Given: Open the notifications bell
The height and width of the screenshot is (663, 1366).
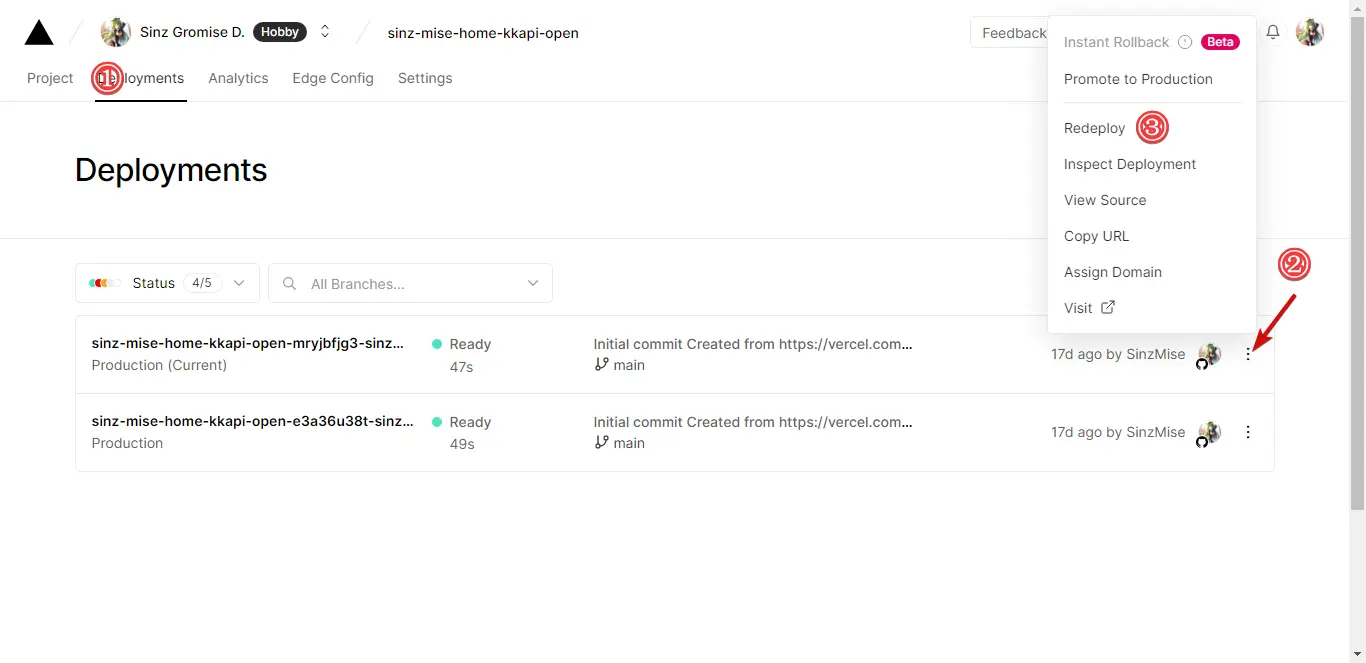Looking at the screenshot, I should 1273,32.
